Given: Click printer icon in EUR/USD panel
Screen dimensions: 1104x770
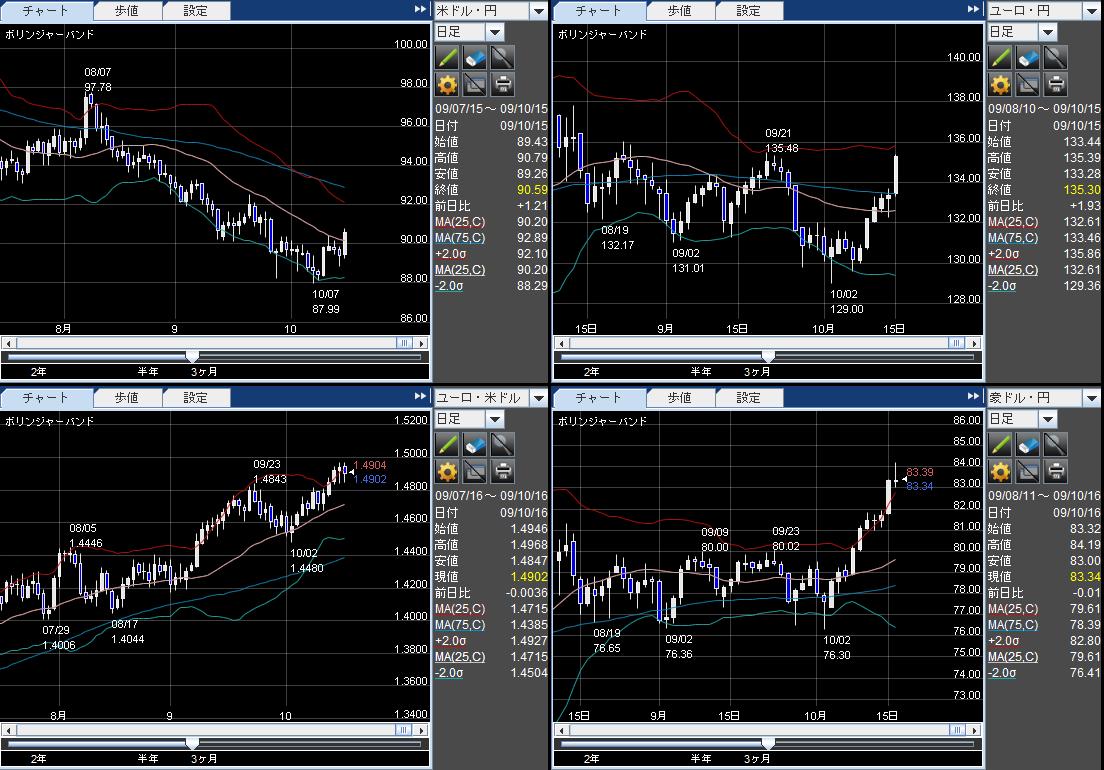Looking at the screenshot, I should 503,472.
